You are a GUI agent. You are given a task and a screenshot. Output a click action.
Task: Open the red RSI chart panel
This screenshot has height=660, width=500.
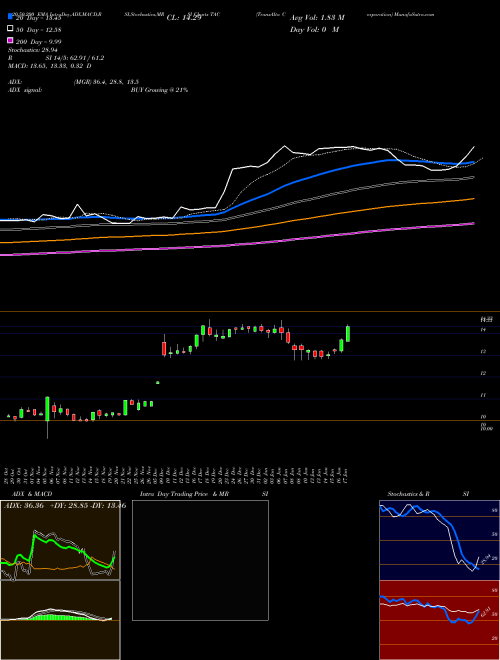[439, 620]
